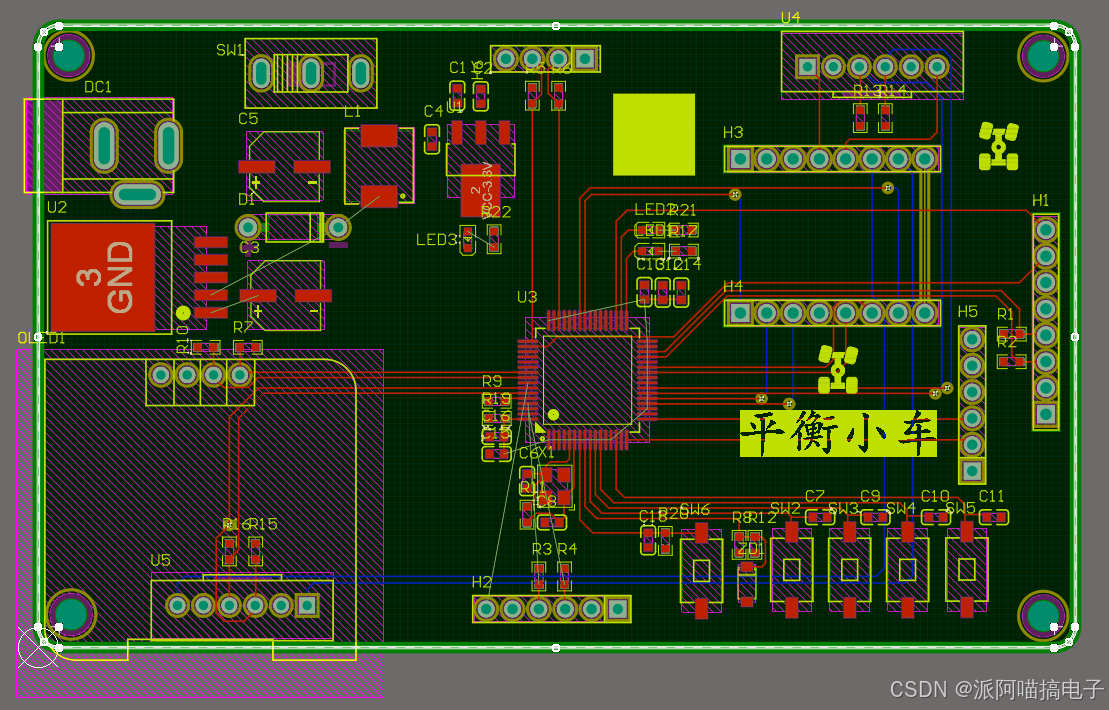Select the C9 capacitor footprint
Viewport: 1109px width, 710px height.
(876, 518)
